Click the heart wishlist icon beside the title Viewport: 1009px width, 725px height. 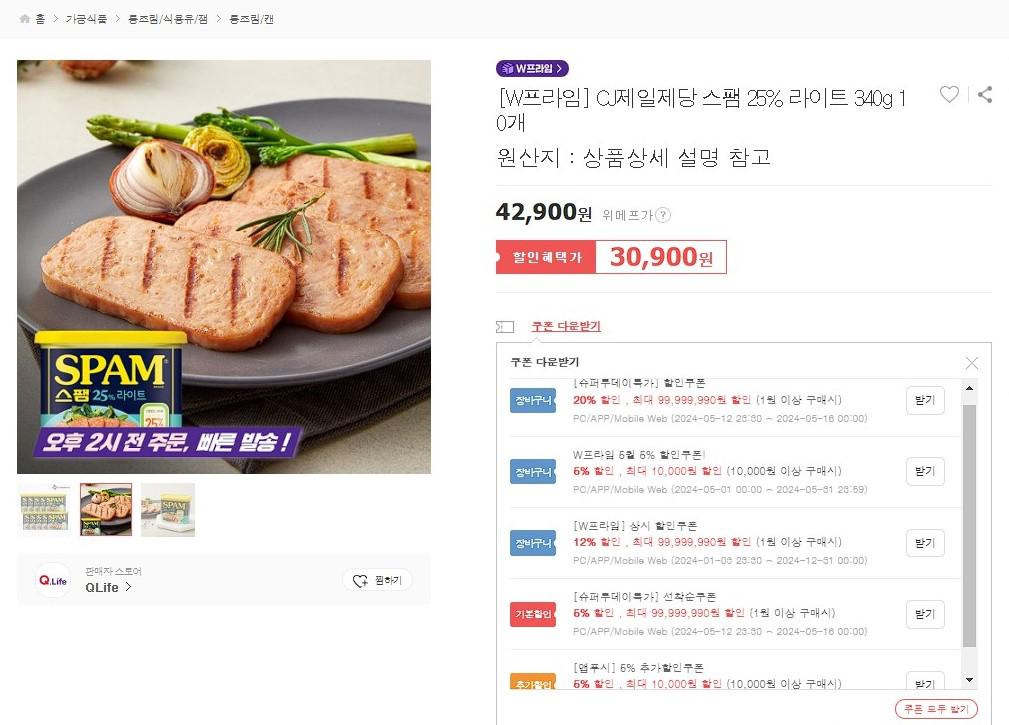[949, 94]
